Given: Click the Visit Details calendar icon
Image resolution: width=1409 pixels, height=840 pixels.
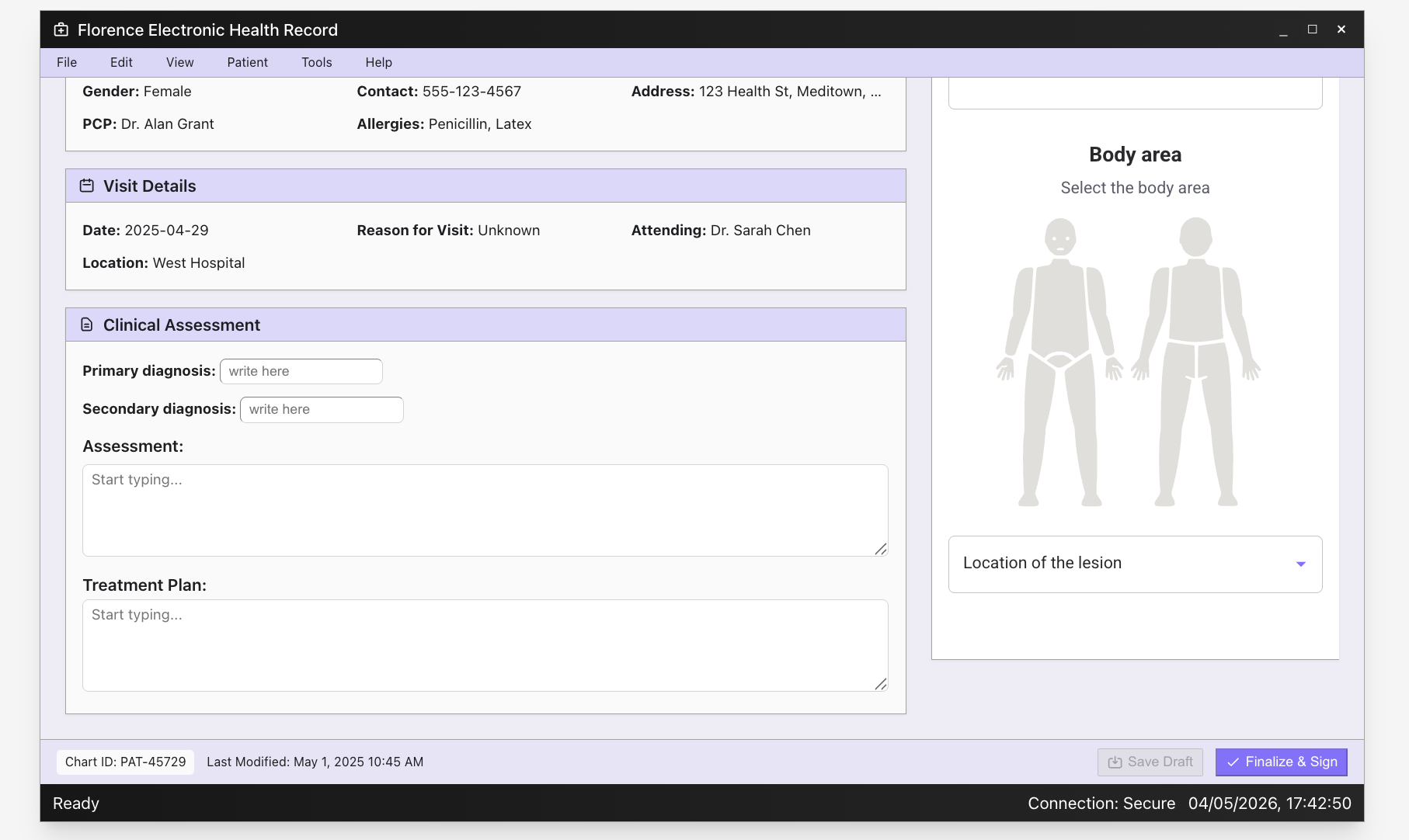Looking at the screenshot, I should 87,186.
